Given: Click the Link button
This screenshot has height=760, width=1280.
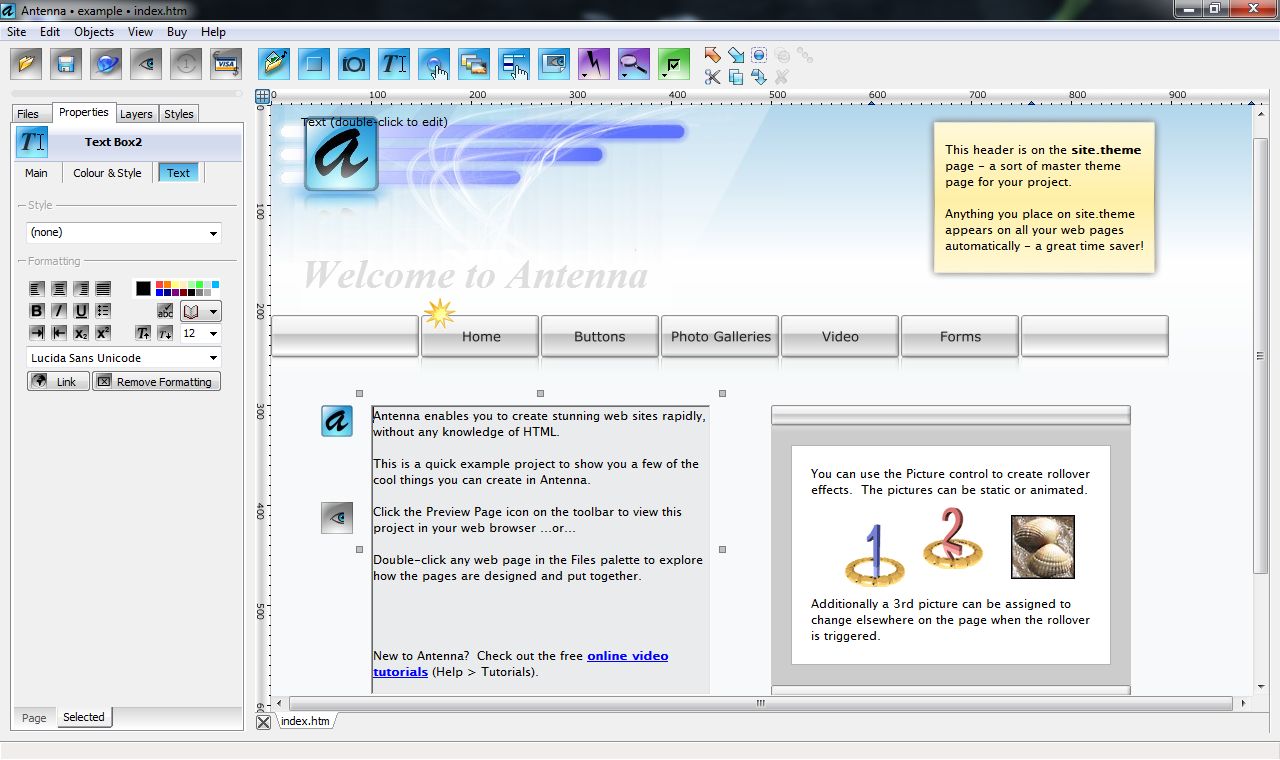Looking at the screenshot, I should pyautogui.click(x=58, y=381).
